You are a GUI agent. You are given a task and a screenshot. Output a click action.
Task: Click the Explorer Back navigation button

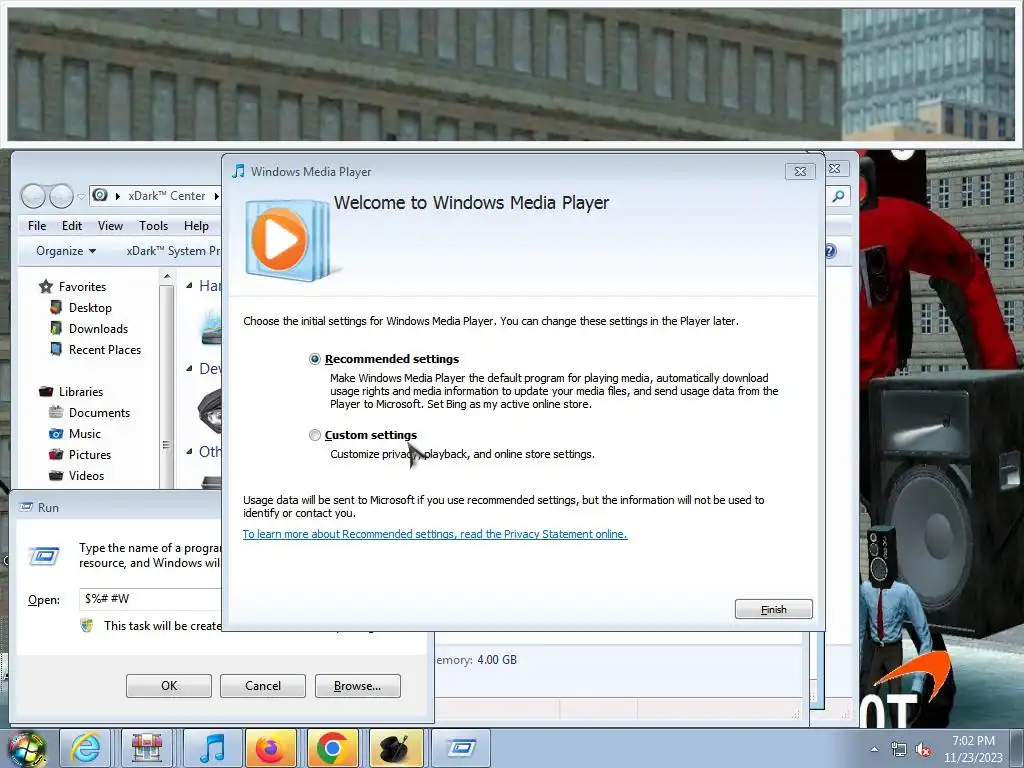(x=33, y=195)
